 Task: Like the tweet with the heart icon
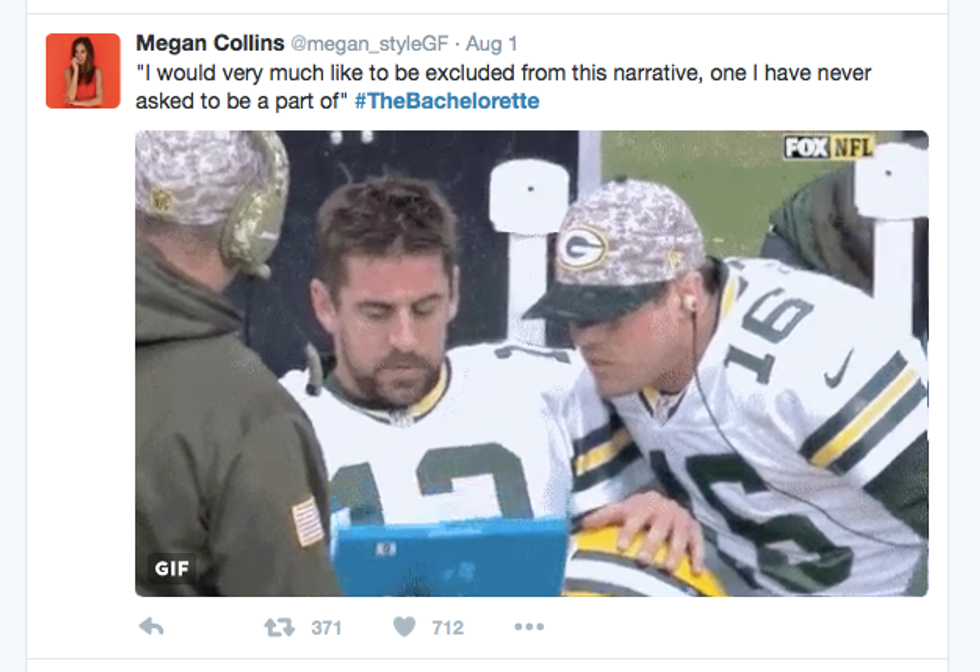click(x=404, y=626)
